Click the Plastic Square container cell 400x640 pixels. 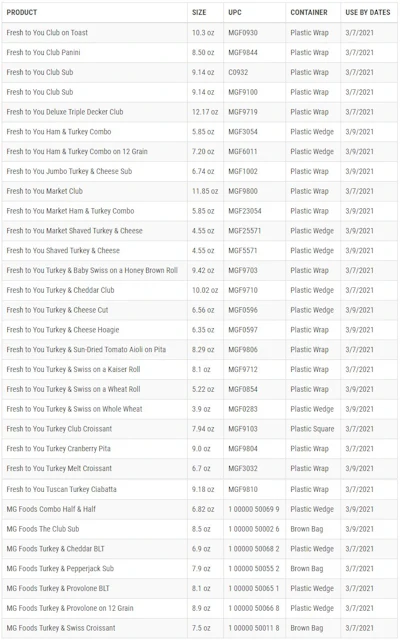312,429
